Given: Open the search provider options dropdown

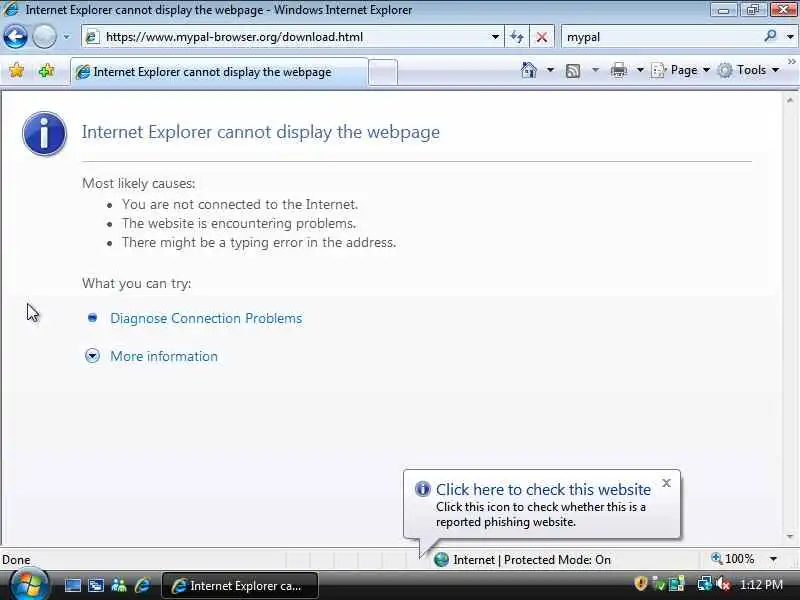Looking at the screenshot, I should pos(790,37).
